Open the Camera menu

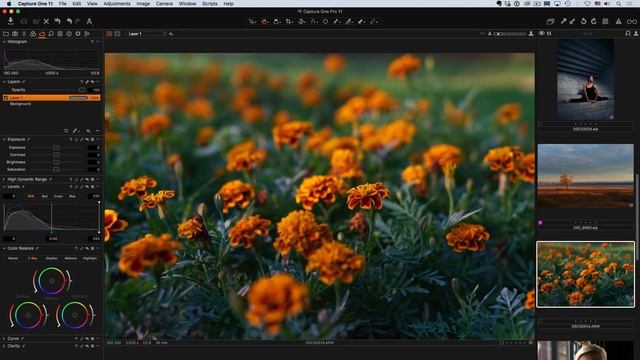[x=164, y=3]
